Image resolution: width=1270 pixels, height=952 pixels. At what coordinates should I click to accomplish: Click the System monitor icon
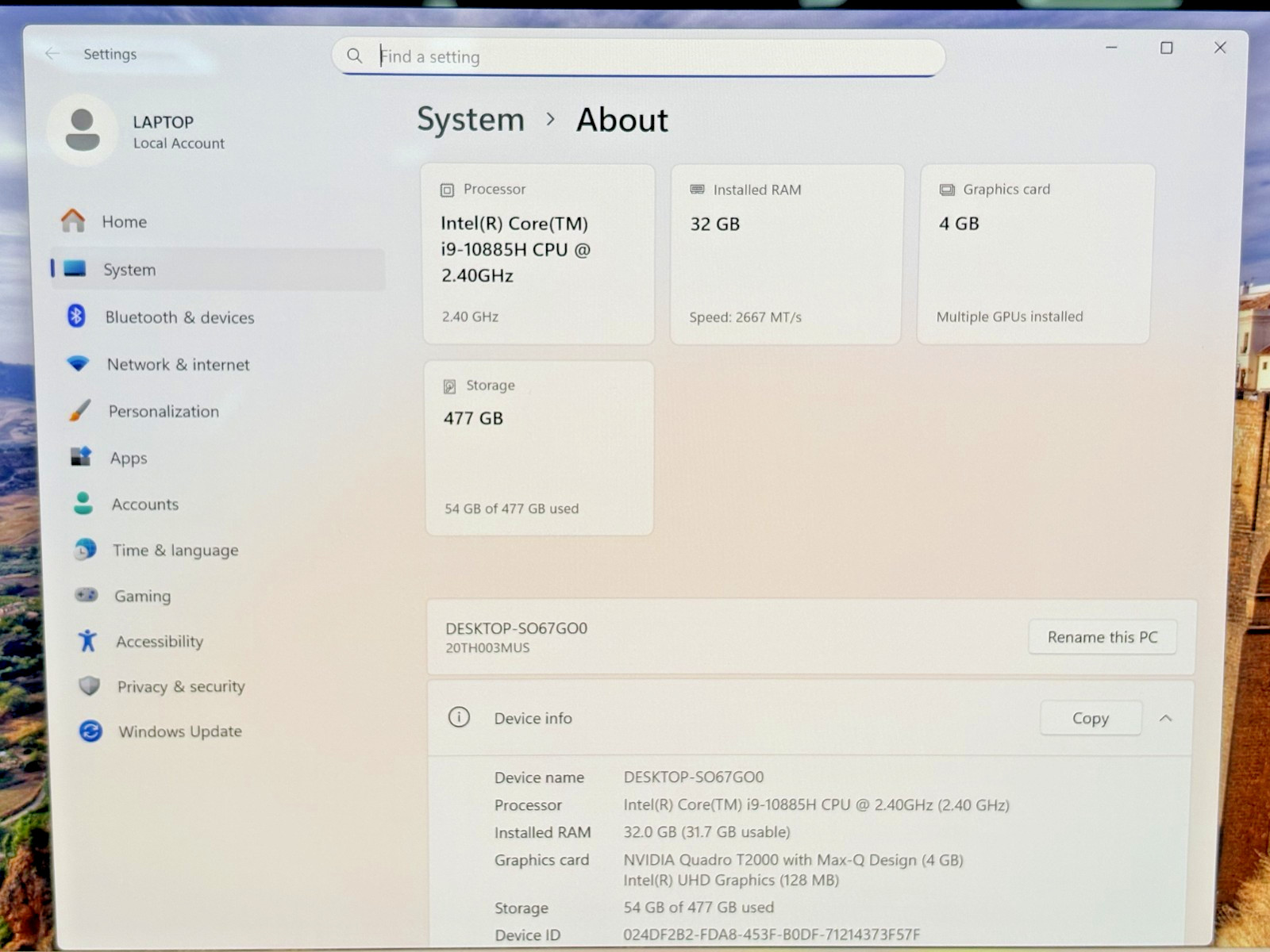point(75,269)
